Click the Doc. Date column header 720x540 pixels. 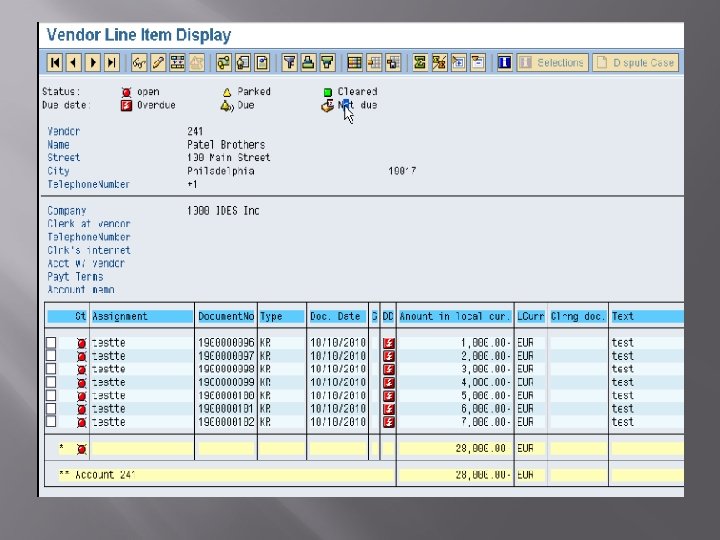[x=336, y=316]
